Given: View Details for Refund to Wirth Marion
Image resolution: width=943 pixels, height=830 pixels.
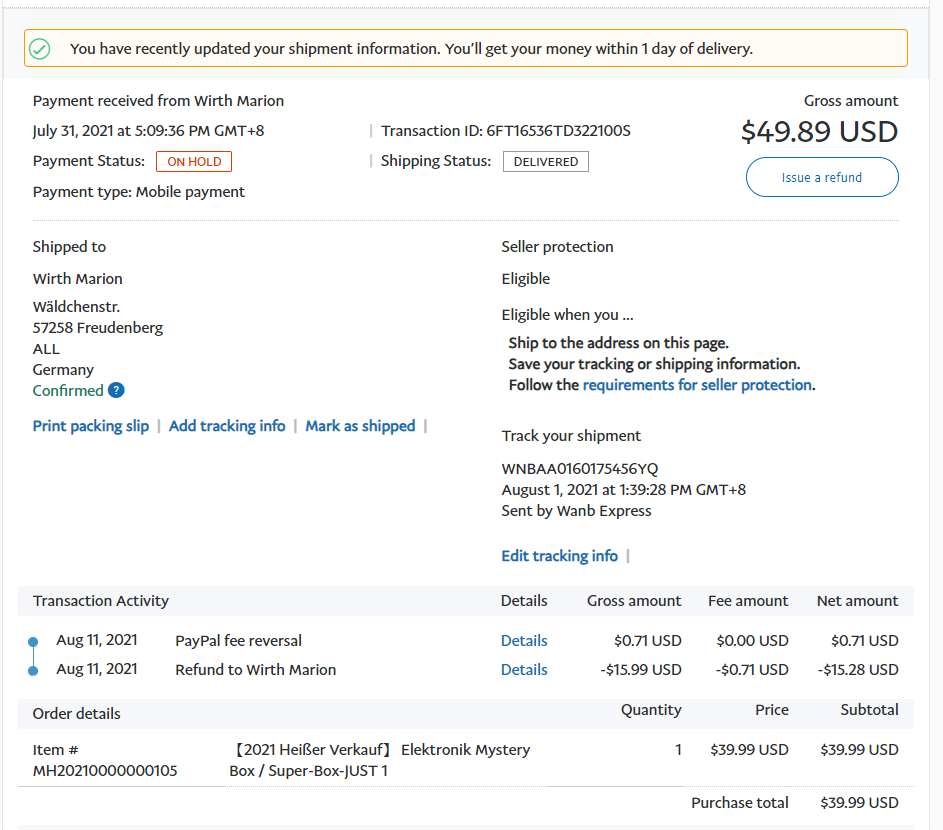Looking at the screenshot, I should pos(524,670).
